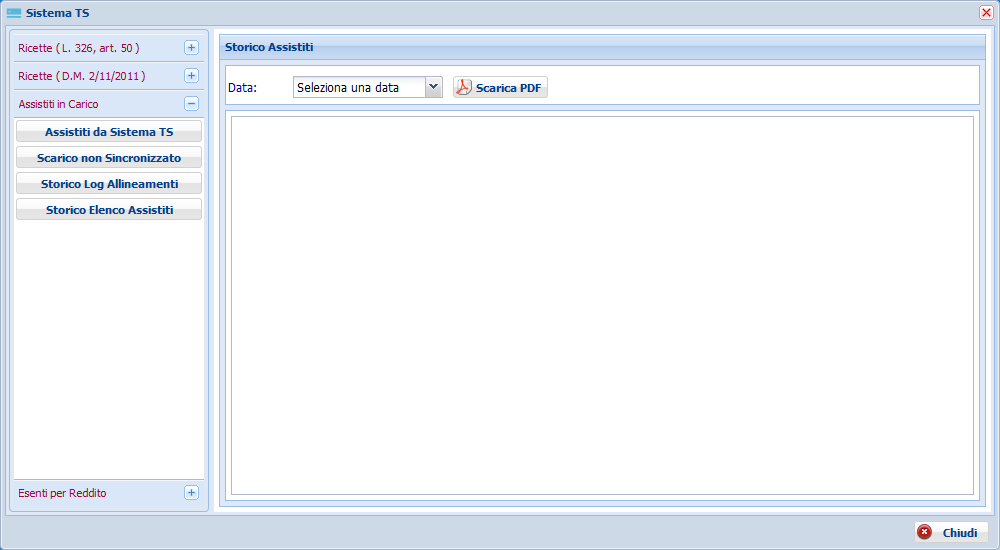Close the Sistema TS window with the red X
The image size is (1000, 550).
pyautogui.click(x=986, y=13)
